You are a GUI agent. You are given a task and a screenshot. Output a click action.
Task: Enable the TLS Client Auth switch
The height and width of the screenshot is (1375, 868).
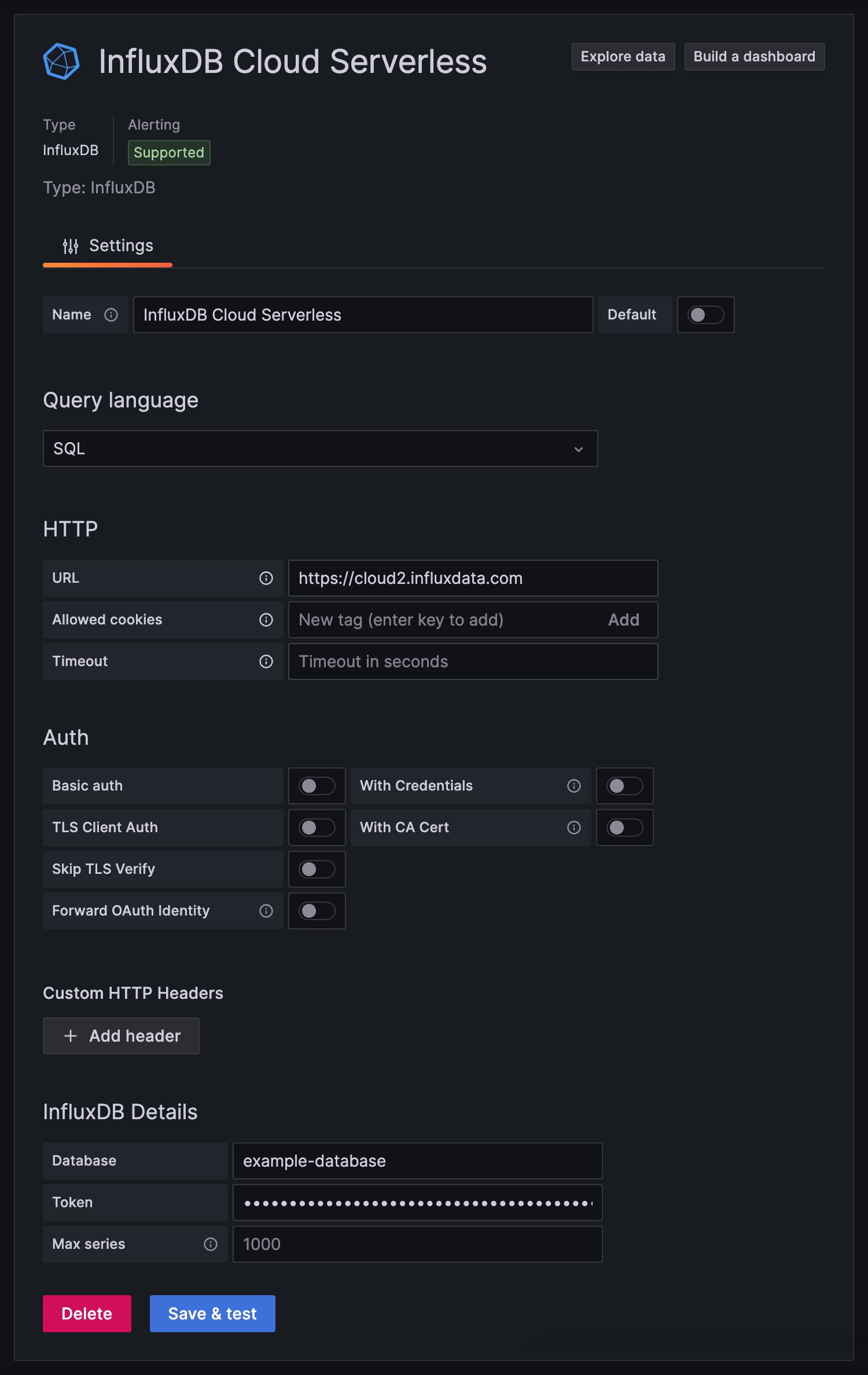click(317, 828)
